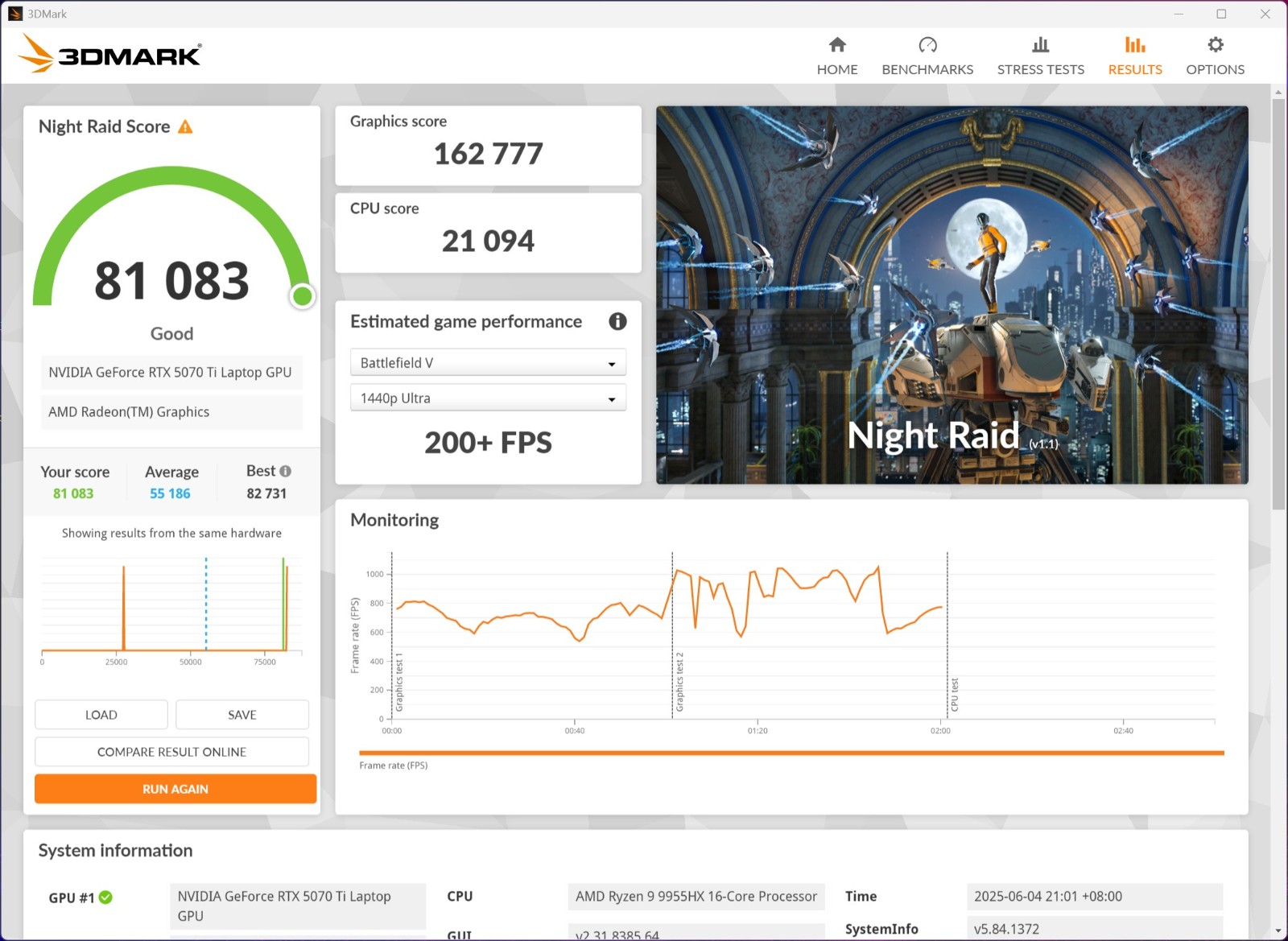This screenshot has width=1288, height=941.
Task: Go to BENCHMARKS menu label
Action: [x=927, y=69]
